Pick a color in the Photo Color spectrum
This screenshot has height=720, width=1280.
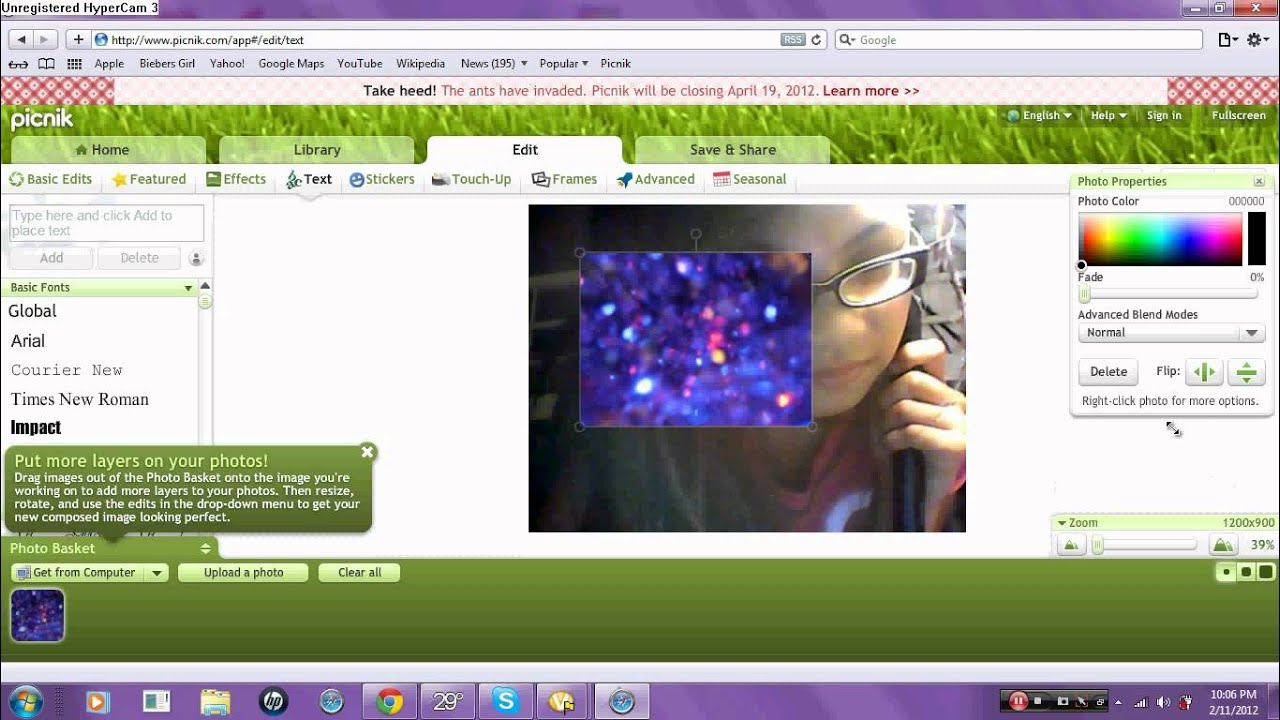pos(1160,238)
